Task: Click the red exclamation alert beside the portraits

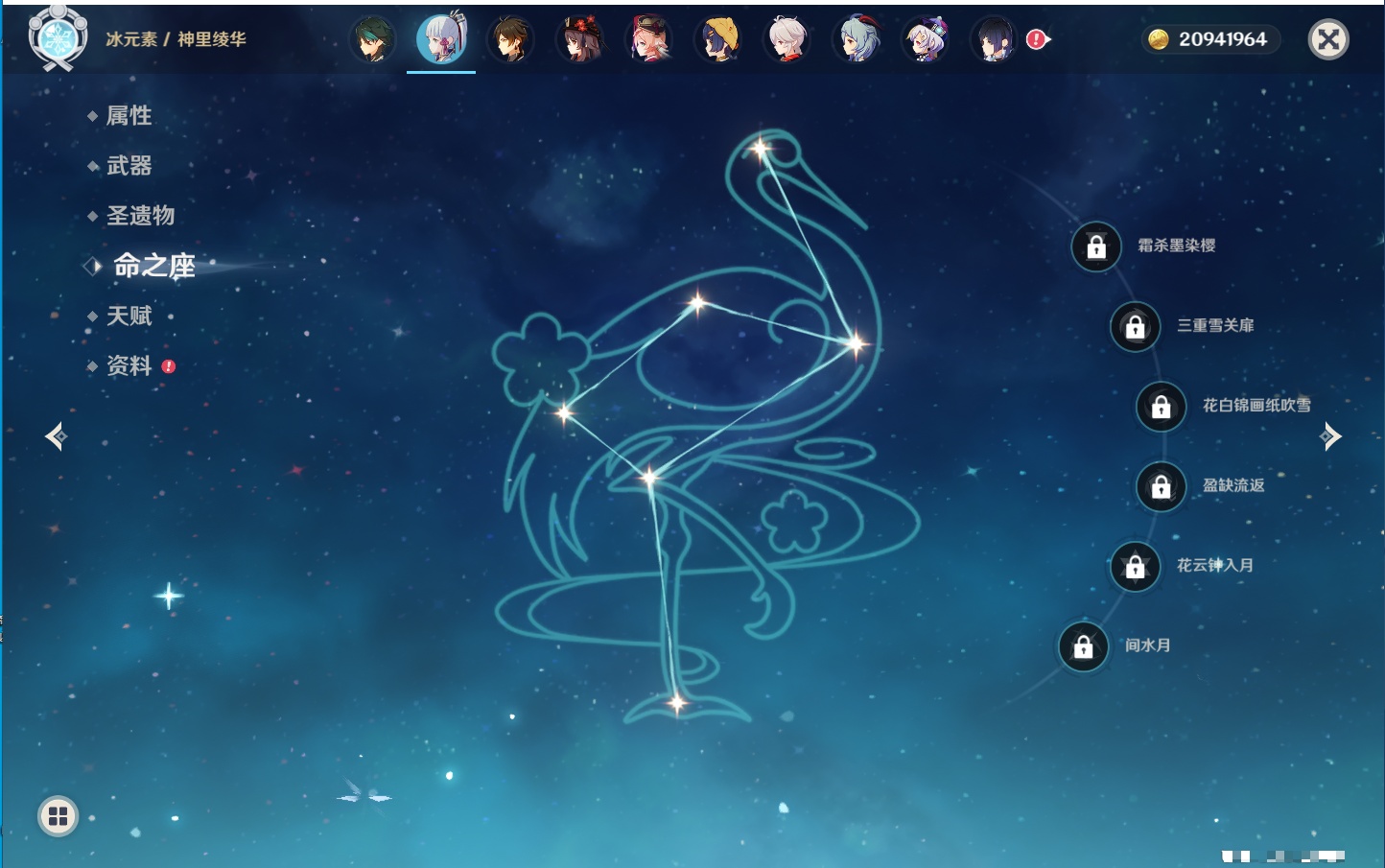Action: pyautogui.click(x=1037, y=39)
